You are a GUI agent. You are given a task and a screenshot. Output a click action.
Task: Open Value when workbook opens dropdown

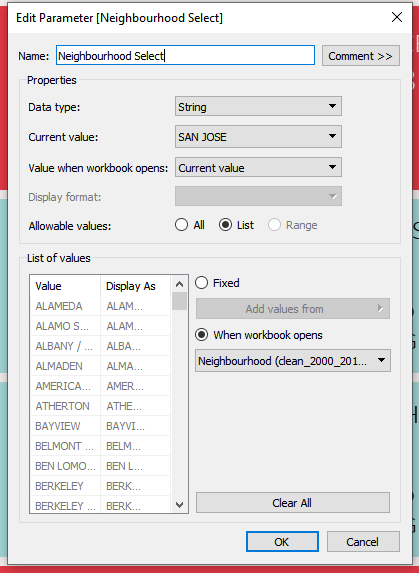[258, 167]
